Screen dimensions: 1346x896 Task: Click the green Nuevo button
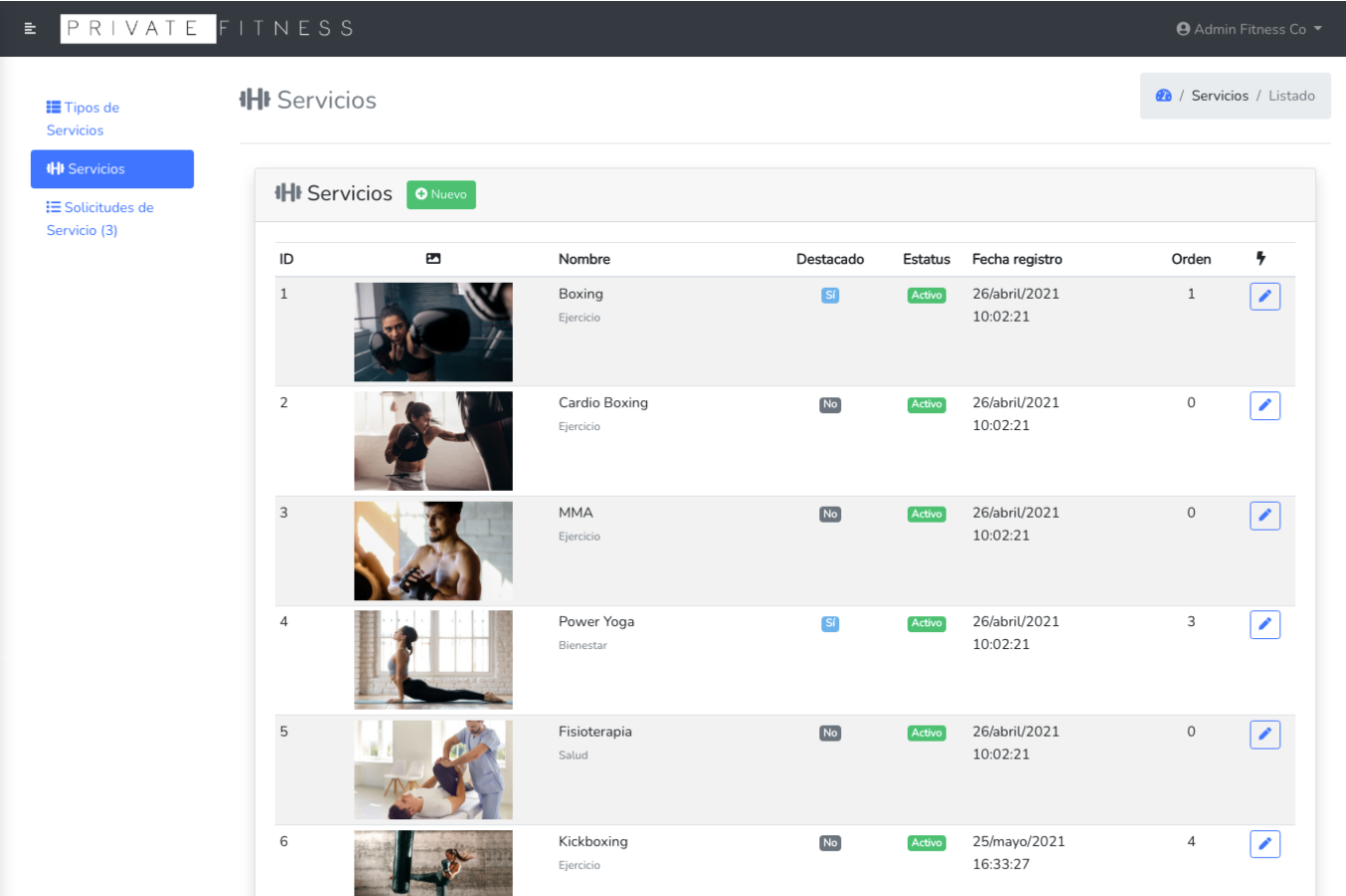pyautogui.click(x=441, y=194)
